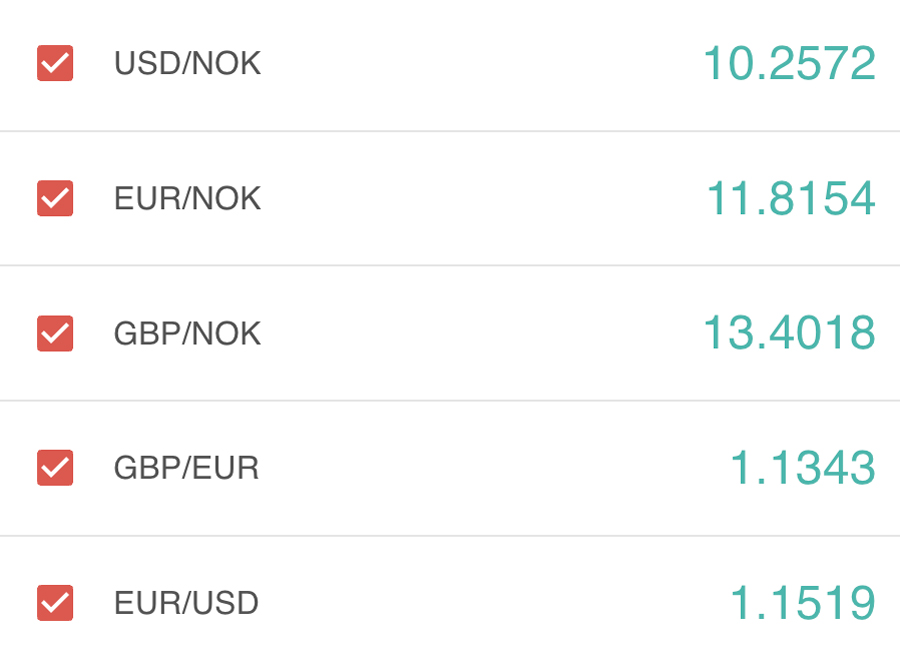Click the USD/NOK pair label
Viewport: 900px width, 661px height.
187,64
